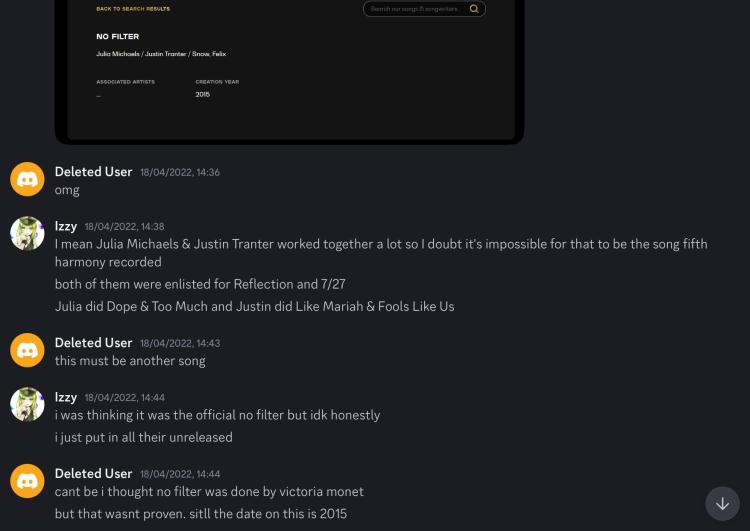Click "Back to Search Results" in the screenshot

tap(133, 9)
